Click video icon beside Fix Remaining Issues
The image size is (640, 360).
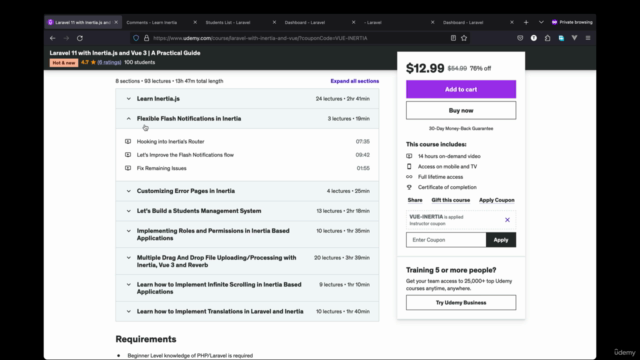128,168
